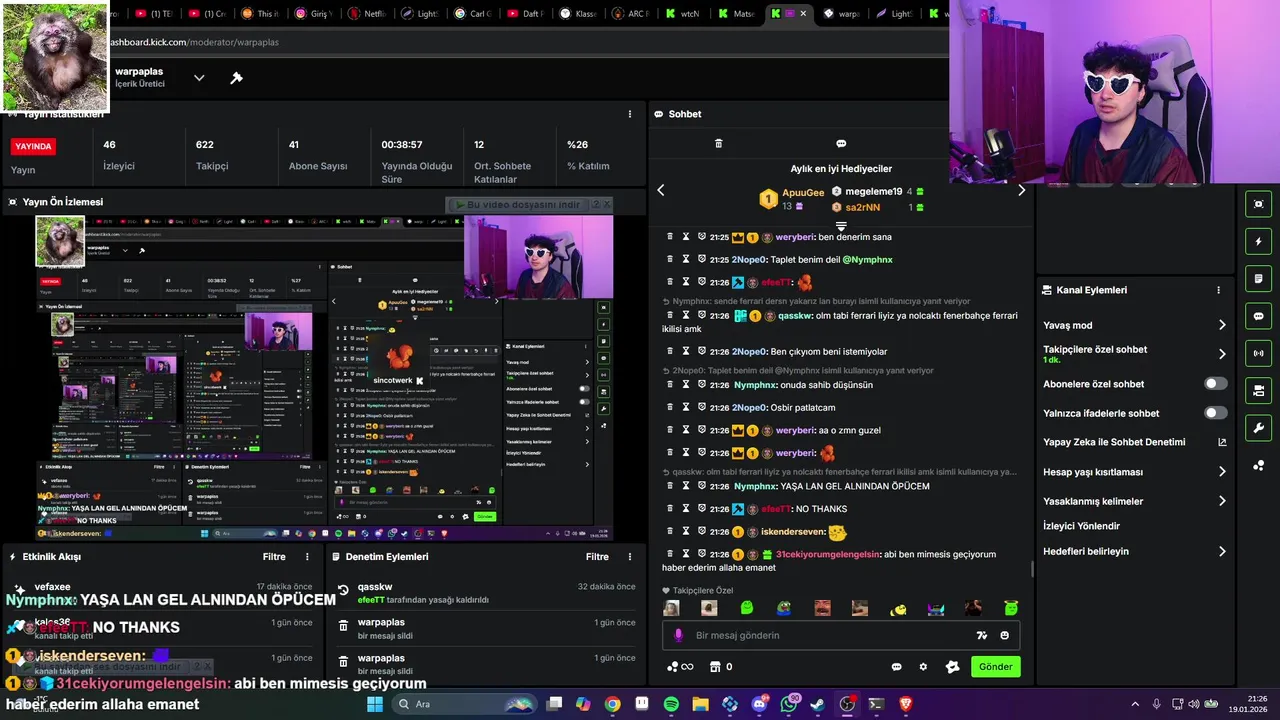Open Yapay Zeka ile Sohbet Denetimi external link

tap(1222, 442)
